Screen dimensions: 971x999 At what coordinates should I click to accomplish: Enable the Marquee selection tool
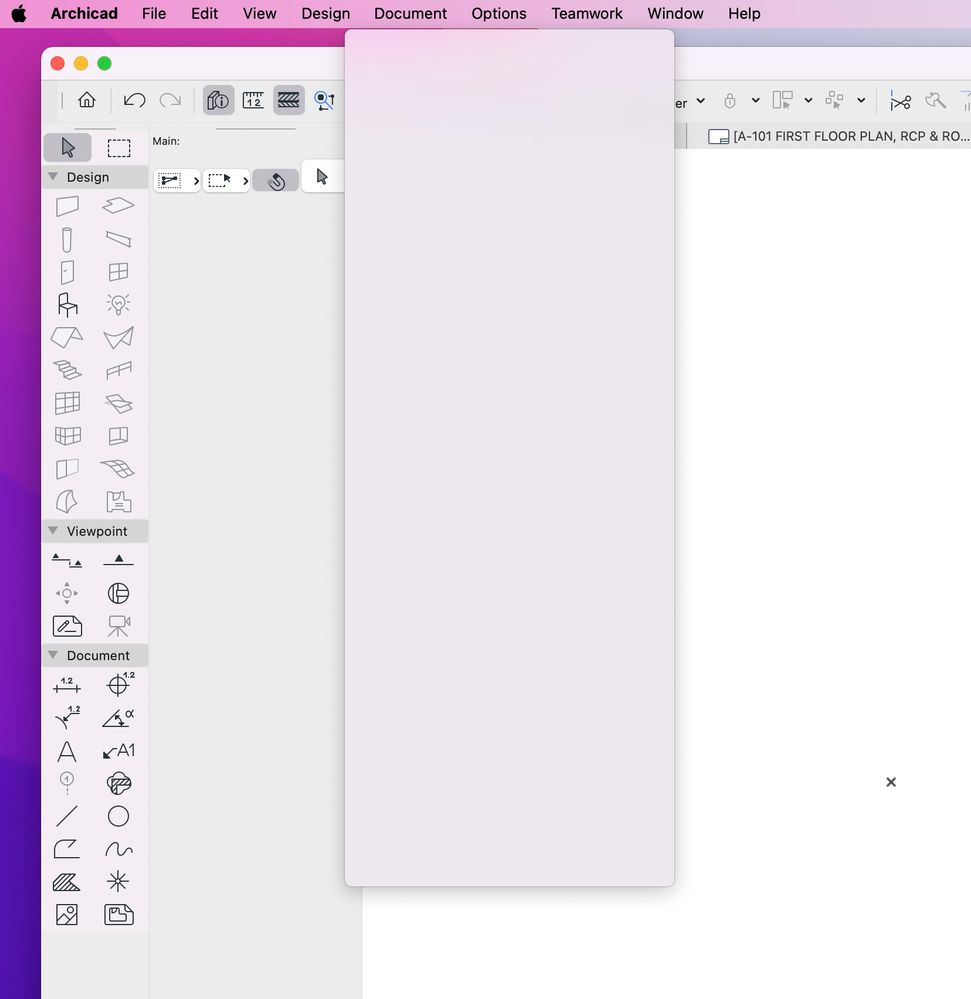(x=119, y=147)
